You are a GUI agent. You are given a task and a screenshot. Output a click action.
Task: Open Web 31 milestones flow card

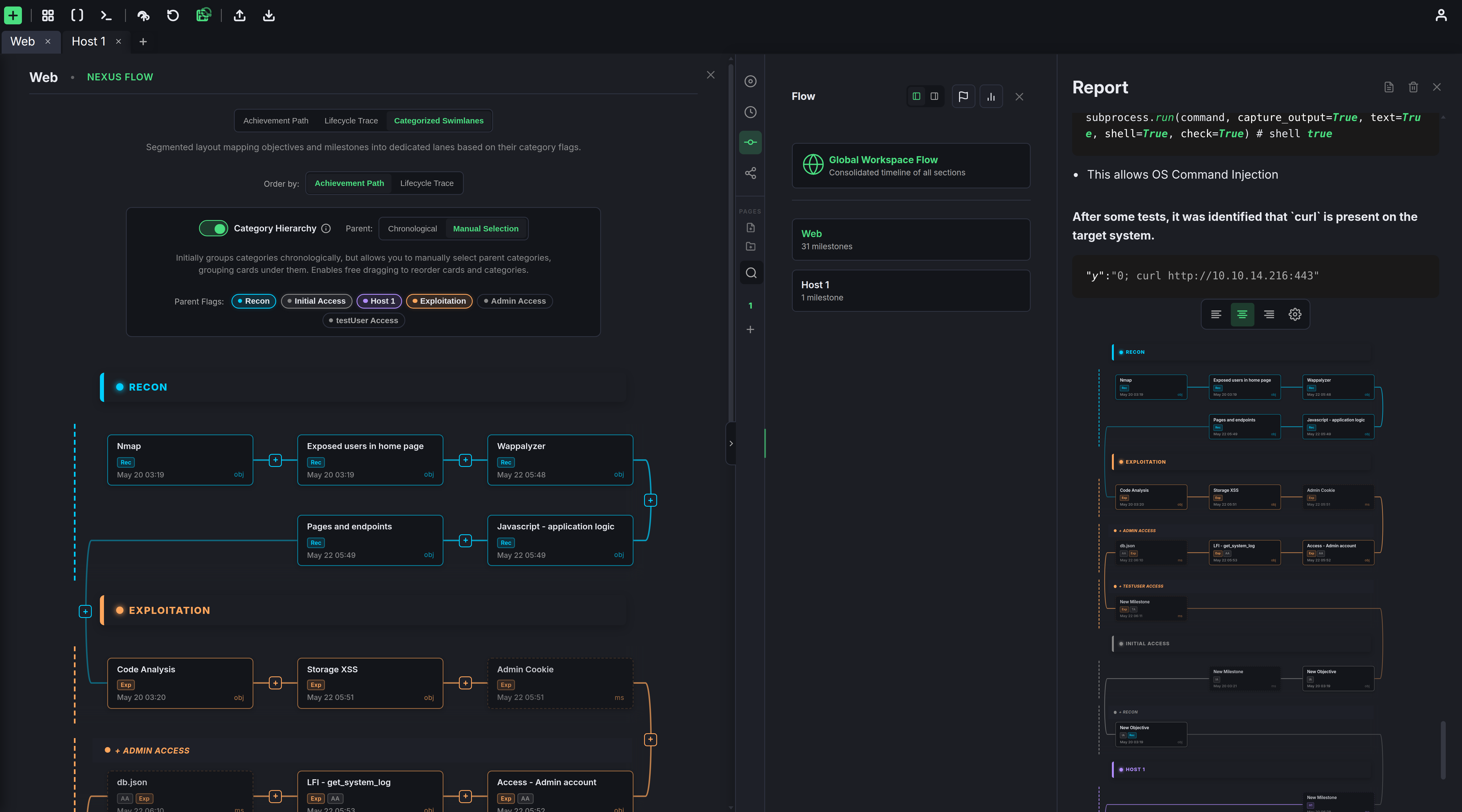coord(911,240)
